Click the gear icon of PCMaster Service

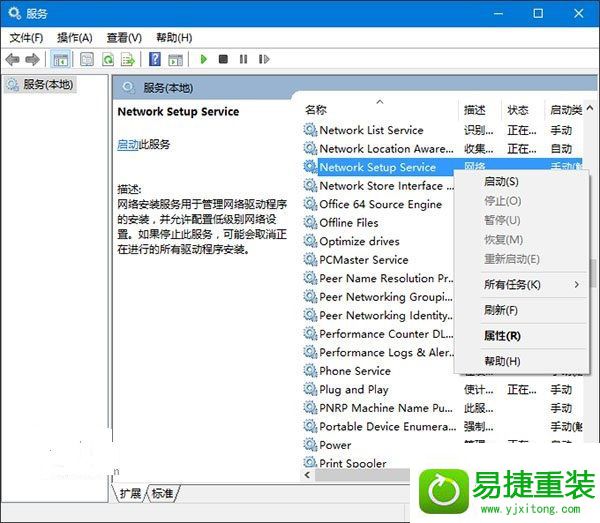[310, 260]
